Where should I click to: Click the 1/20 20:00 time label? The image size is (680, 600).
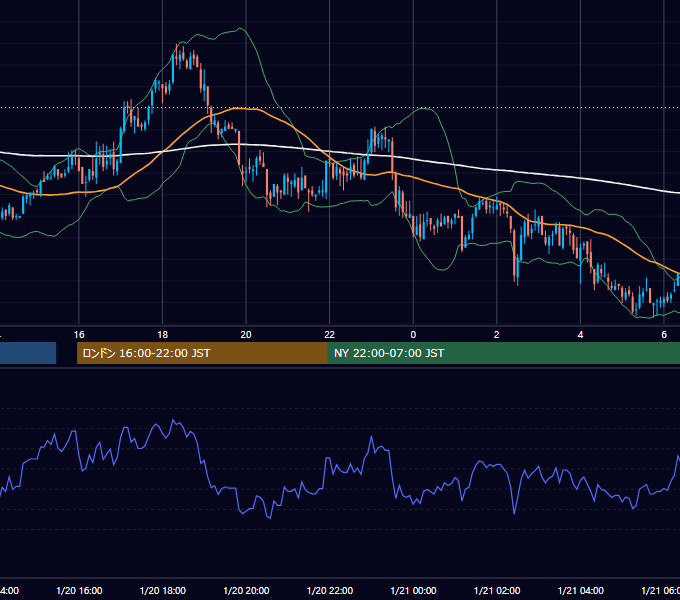246,590
